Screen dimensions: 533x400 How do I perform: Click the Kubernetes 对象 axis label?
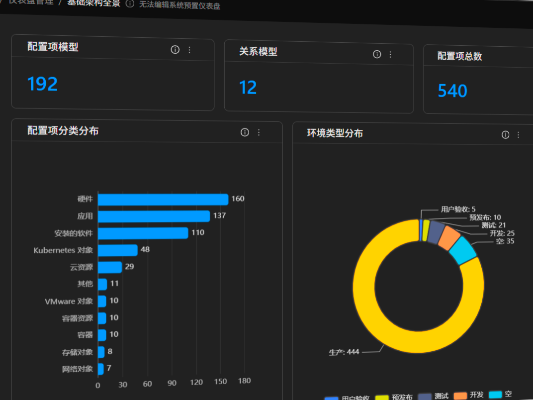(63, 250)
